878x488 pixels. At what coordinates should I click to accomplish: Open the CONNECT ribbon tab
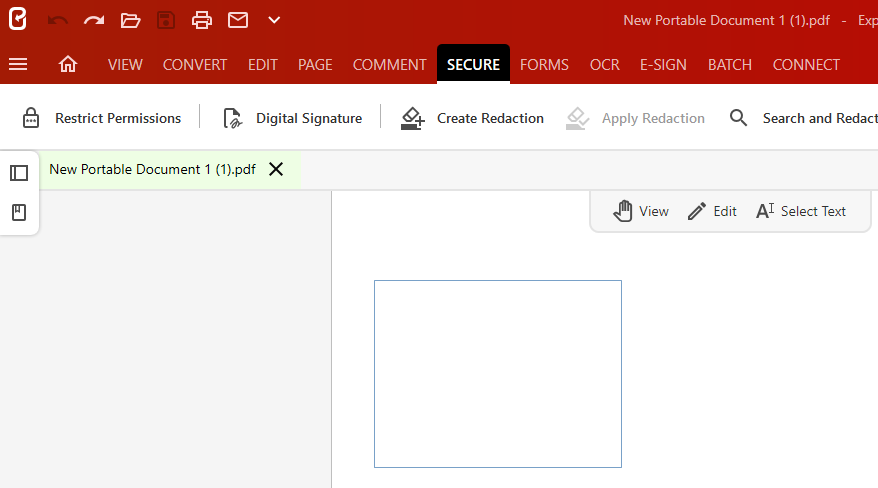(806, 65)
